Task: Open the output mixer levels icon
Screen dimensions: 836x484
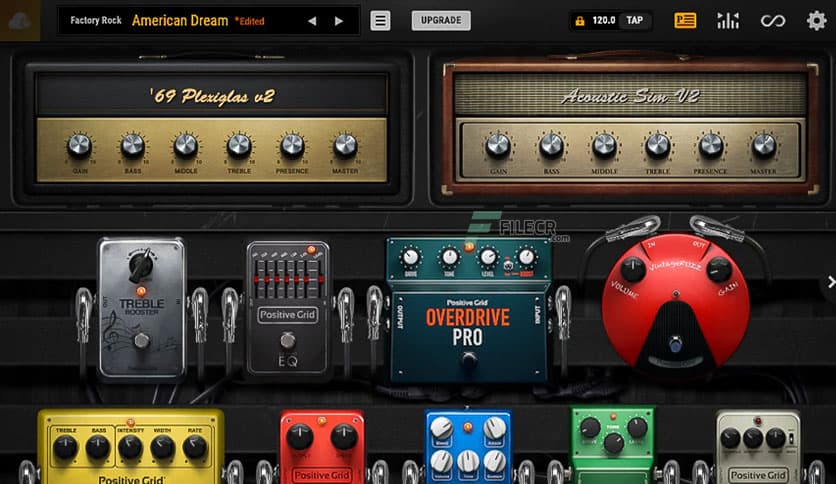Action: 728,21
